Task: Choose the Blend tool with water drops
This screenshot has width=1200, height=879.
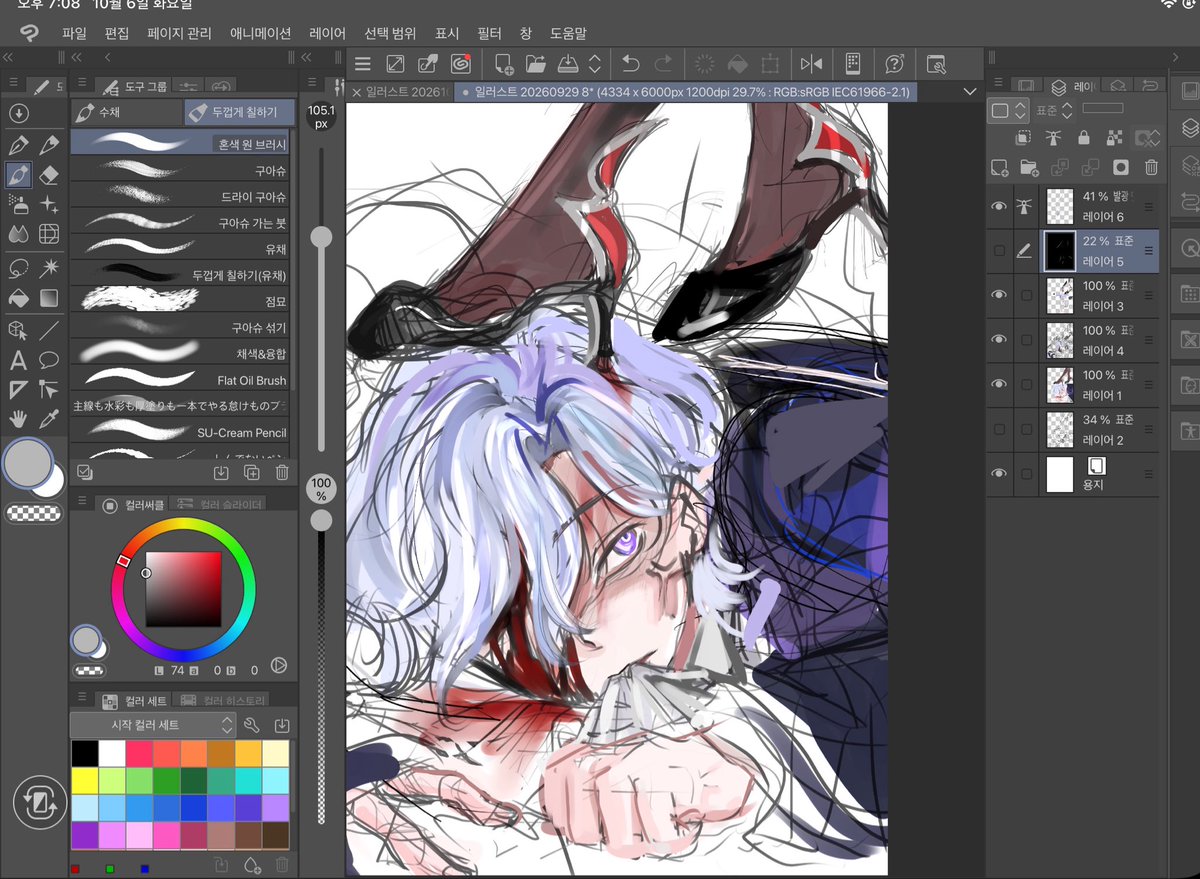Action: 17,235
